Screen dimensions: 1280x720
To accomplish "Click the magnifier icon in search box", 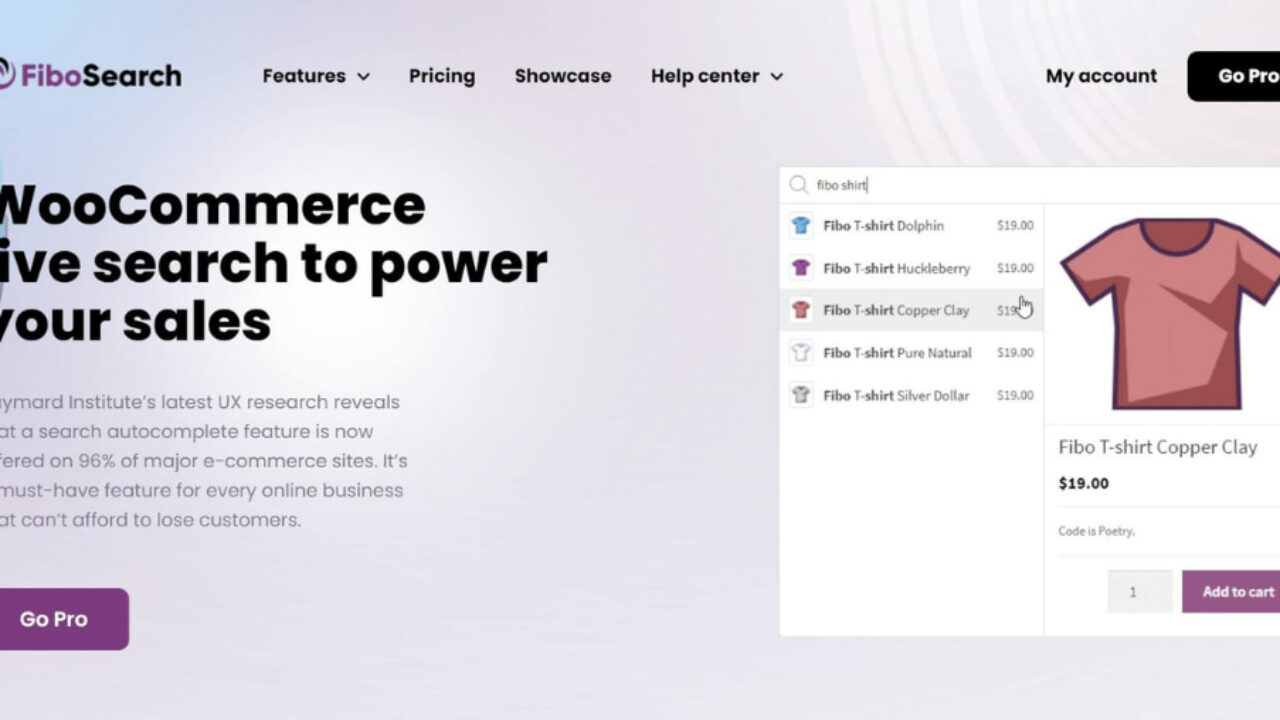I will point(798,185).
